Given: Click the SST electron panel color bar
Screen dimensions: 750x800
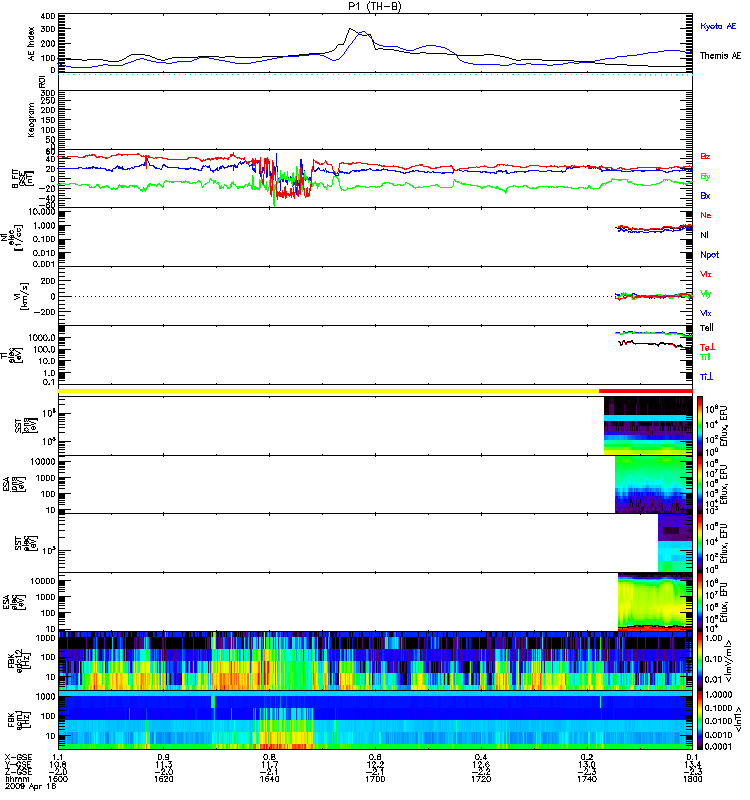Looking at the screenshot, I should pos(700,543).
